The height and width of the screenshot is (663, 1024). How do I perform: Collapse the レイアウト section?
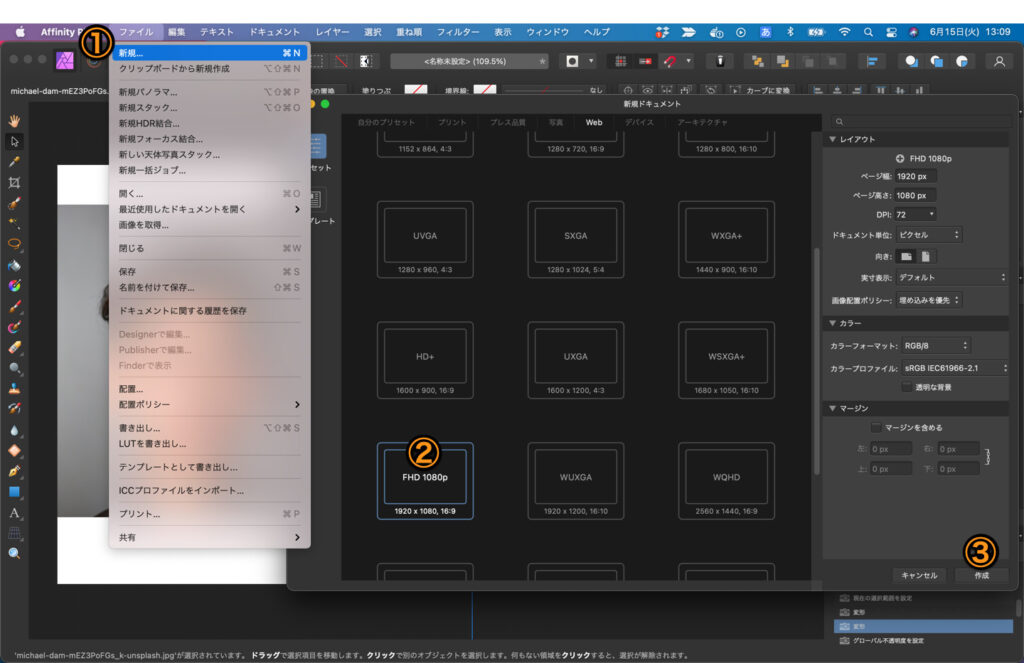[831, 139]
